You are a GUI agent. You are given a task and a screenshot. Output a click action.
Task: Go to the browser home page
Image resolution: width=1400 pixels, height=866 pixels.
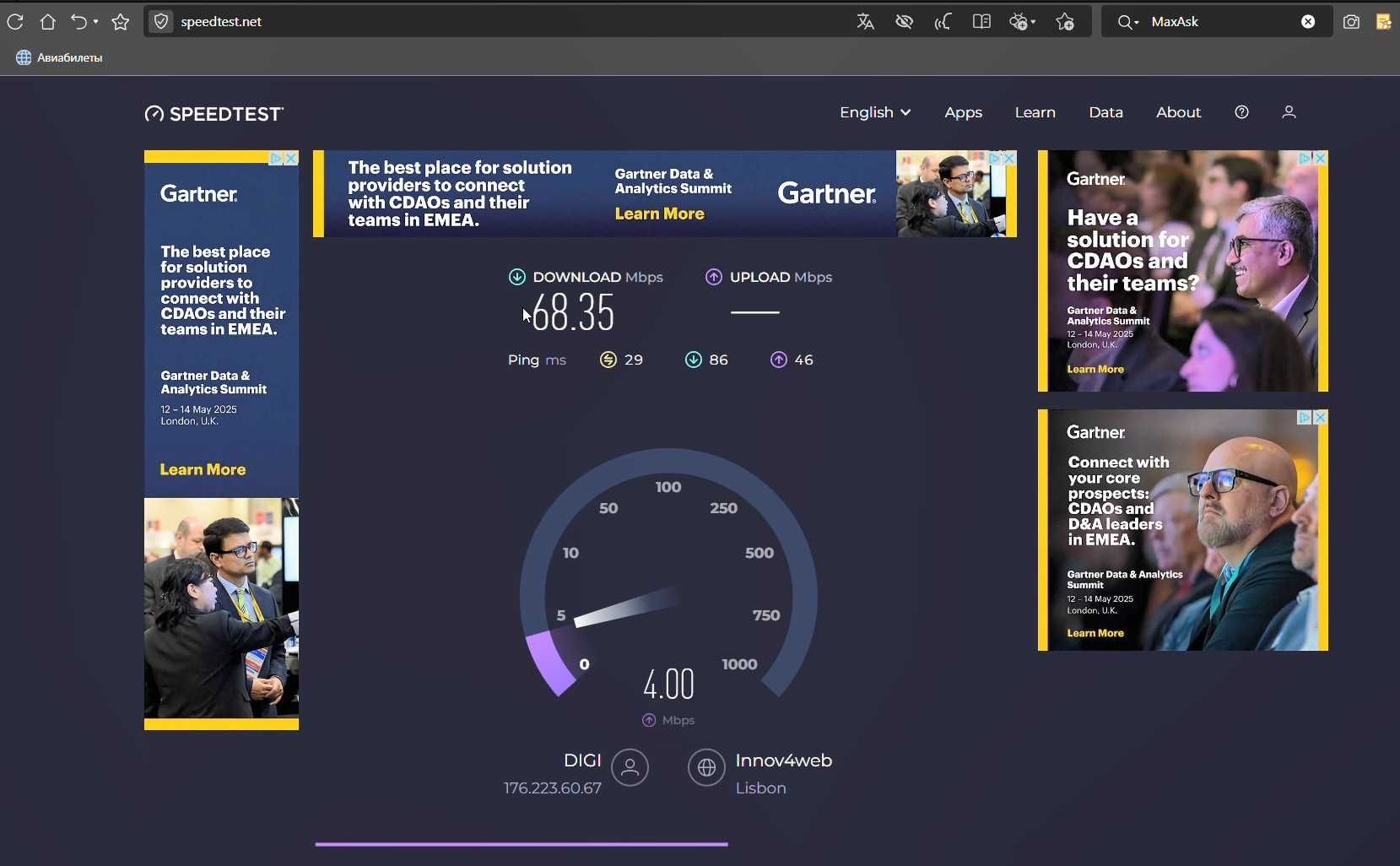point(48,22)
